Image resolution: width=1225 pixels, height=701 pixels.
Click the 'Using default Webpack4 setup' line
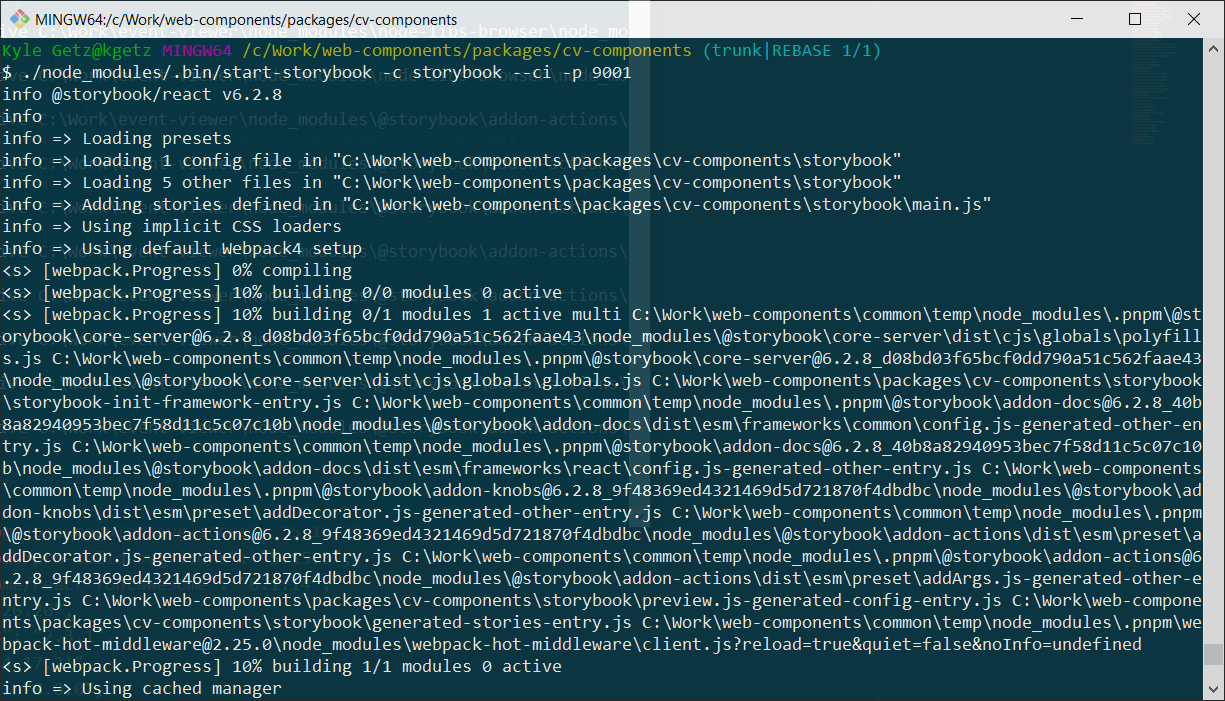coord(182,248)
